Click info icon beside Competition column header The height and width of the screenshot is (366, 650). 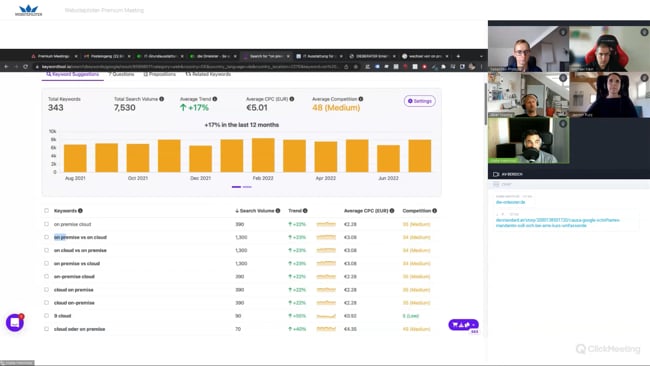click(x=434, y=211)
